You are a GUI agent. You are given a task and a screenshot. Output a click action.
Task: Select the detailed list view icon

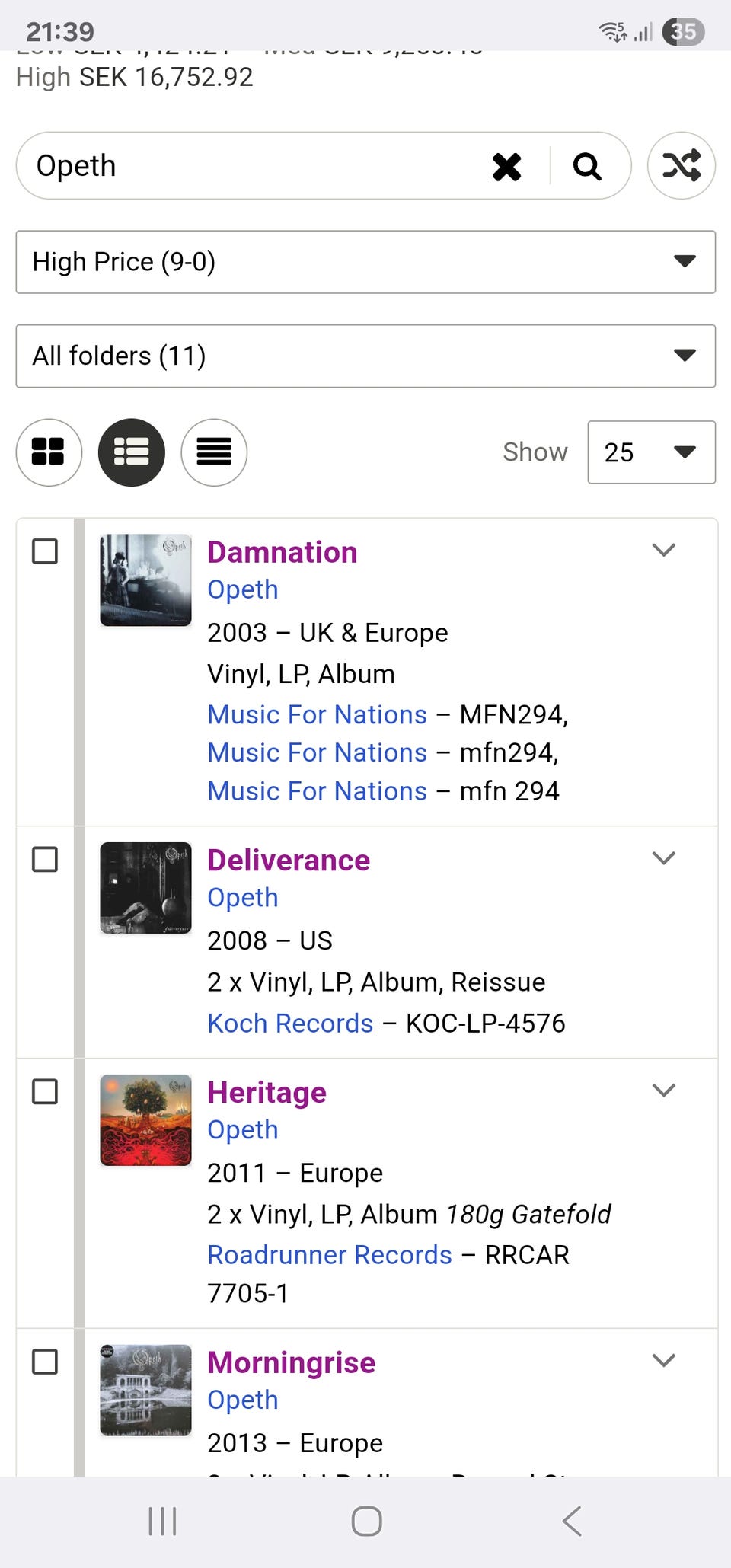[x=132, y=452]
